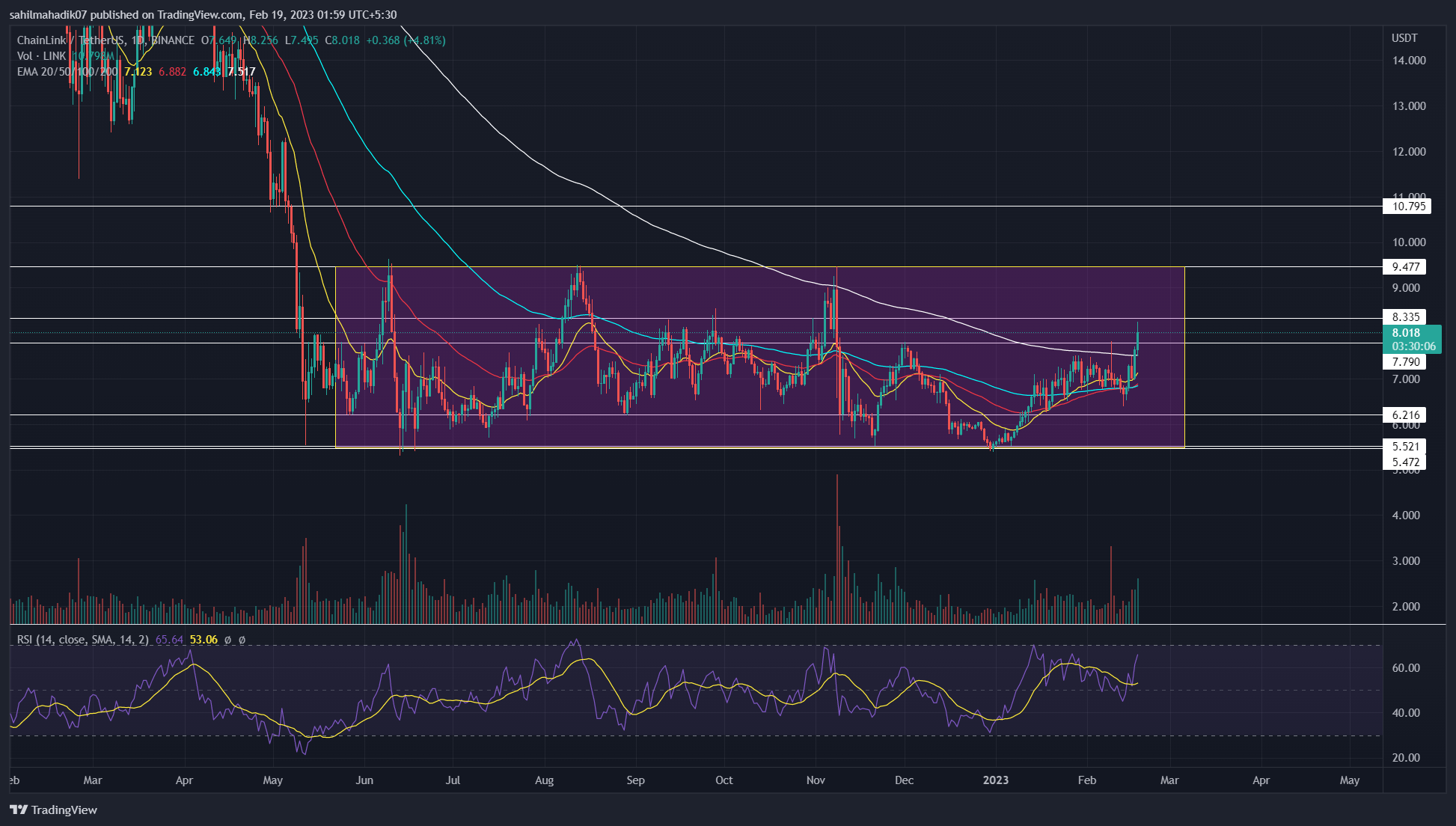
Task: Click the 14.000 tick on price scale
Action: pyautogui.click(x=1409, y=61)
